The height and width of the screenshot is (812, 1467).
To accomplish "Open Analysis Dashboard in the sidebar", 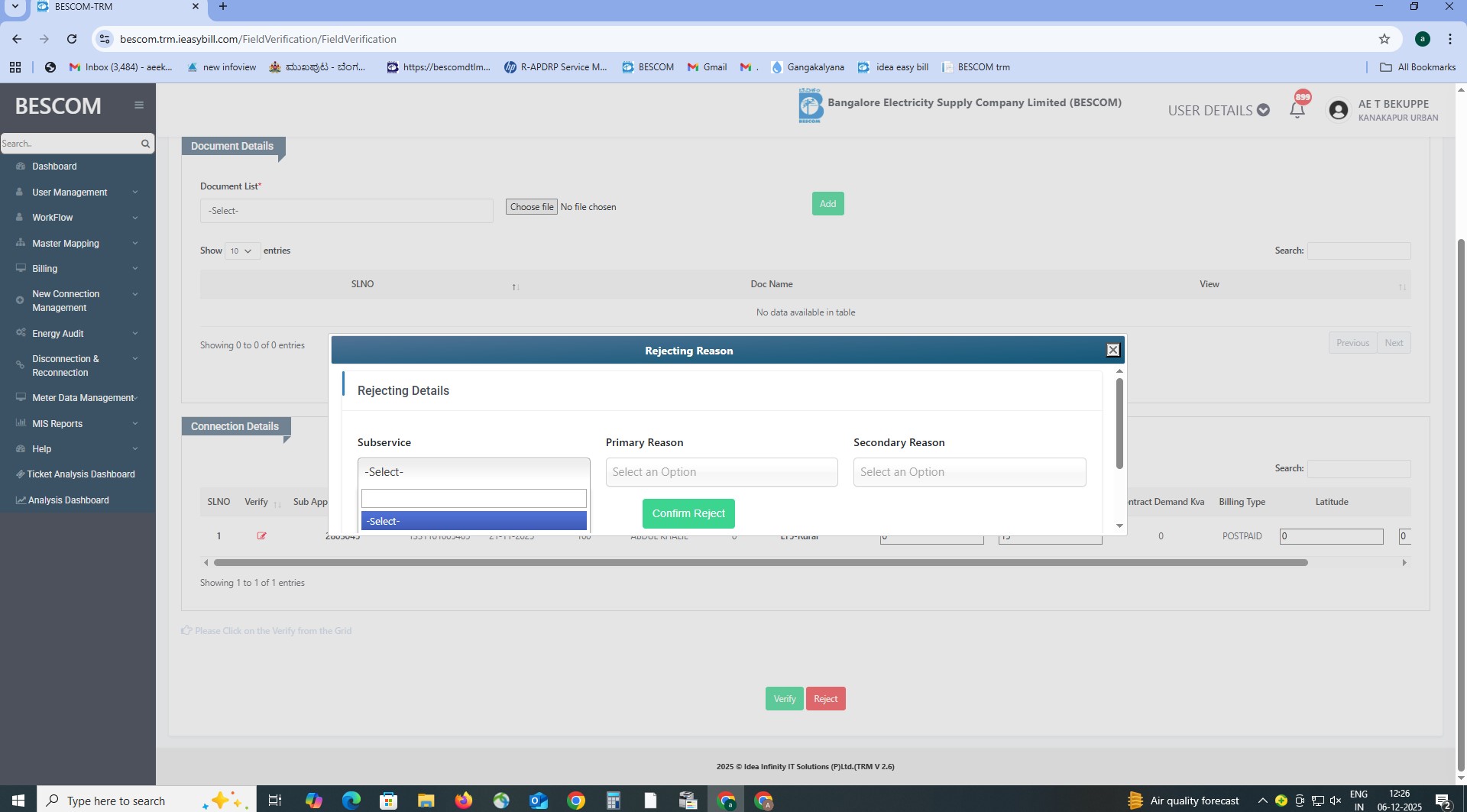I will coord(69,500).
